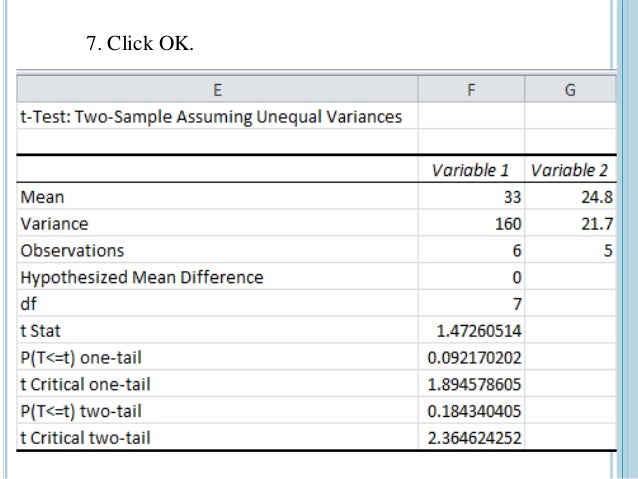
Task: Select 'P(T<=t) one-tail' label cell
Action: [x=217, y=357]
